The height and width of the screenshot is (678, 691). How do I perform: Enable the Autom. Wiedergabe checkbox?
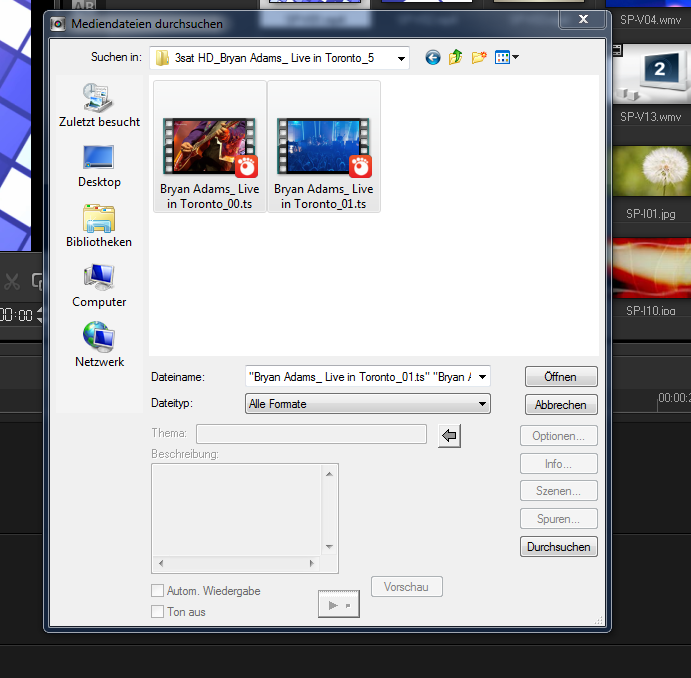157,591
